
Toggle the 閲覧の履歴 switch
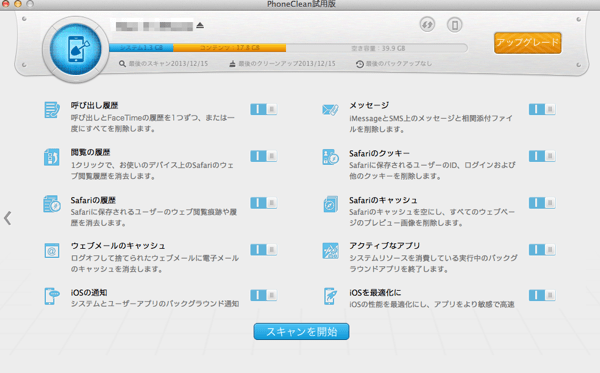(x=264, y=156)
